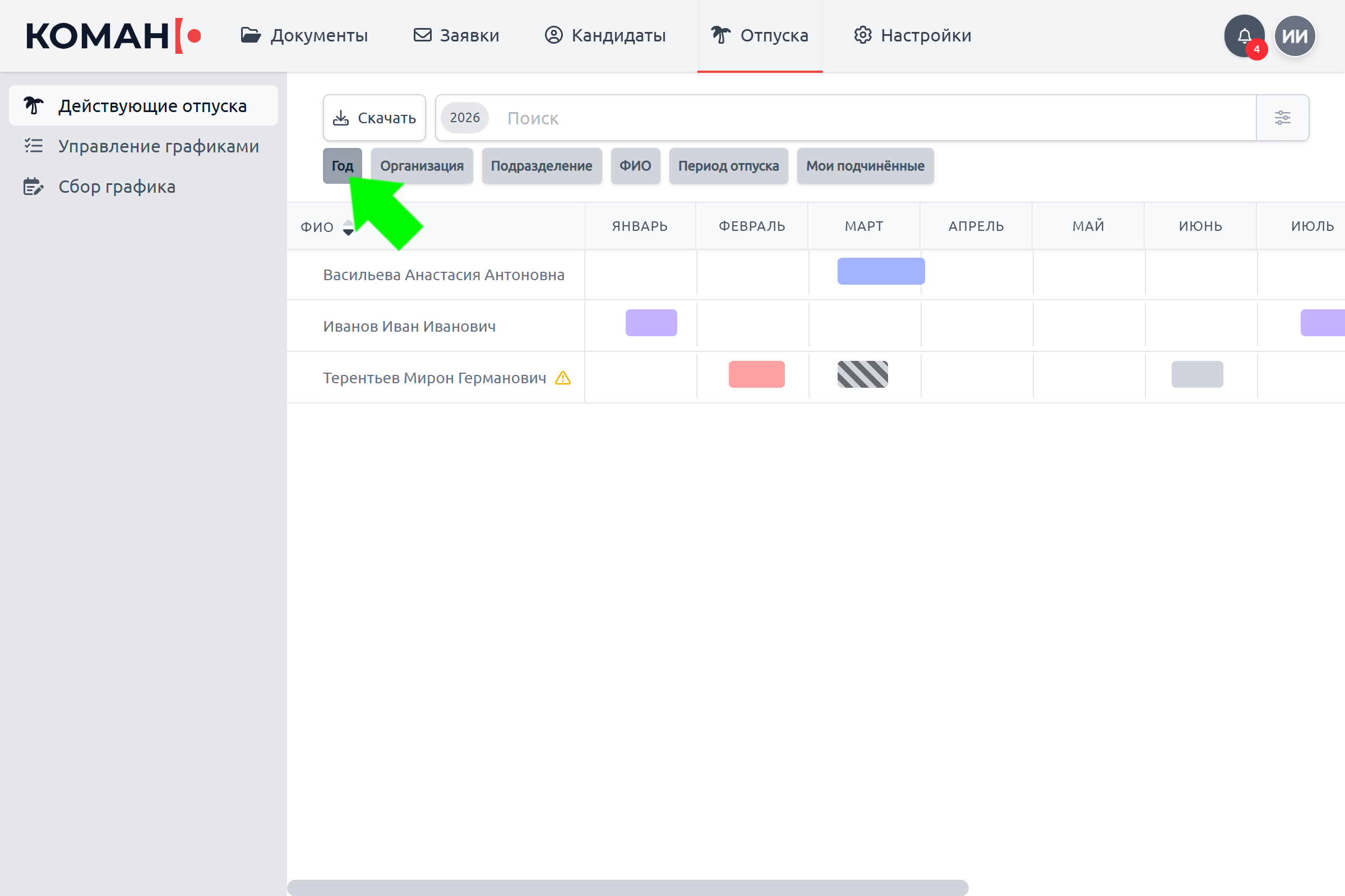Toggle the Организация filter chip

(x=421, y=166)
